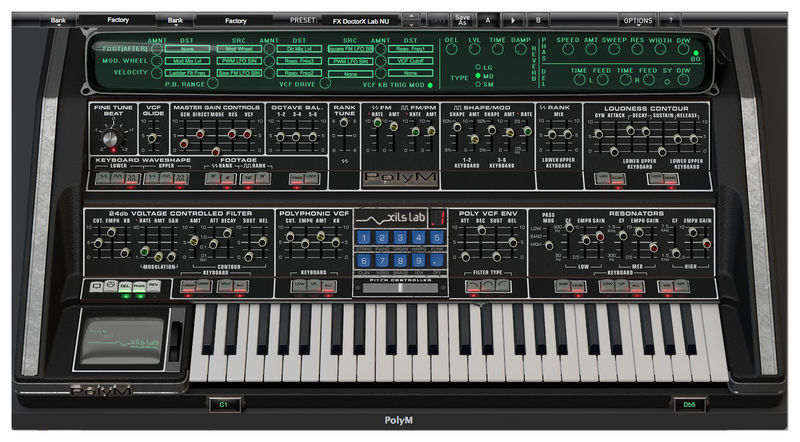Select the high-pass filter type icon
Image resolution: width=800 pixels, height=442 pixels.
point(503,286)
